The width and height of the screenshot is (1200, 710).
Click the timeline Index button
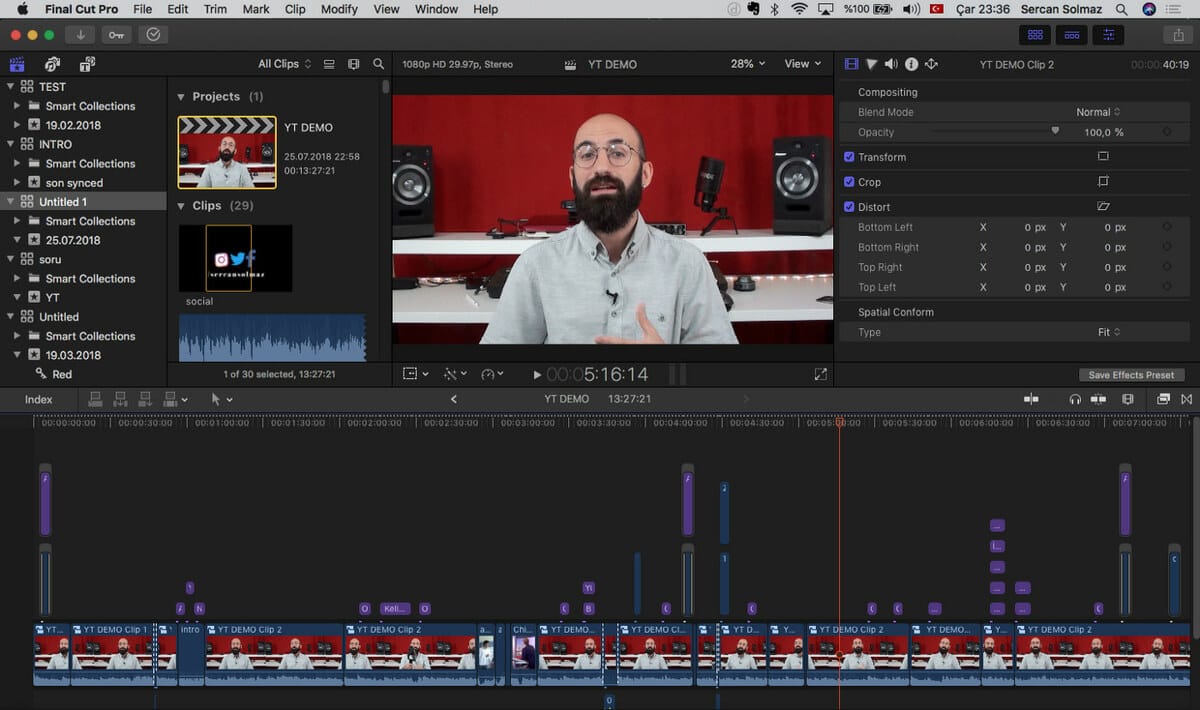coord(39,399)
